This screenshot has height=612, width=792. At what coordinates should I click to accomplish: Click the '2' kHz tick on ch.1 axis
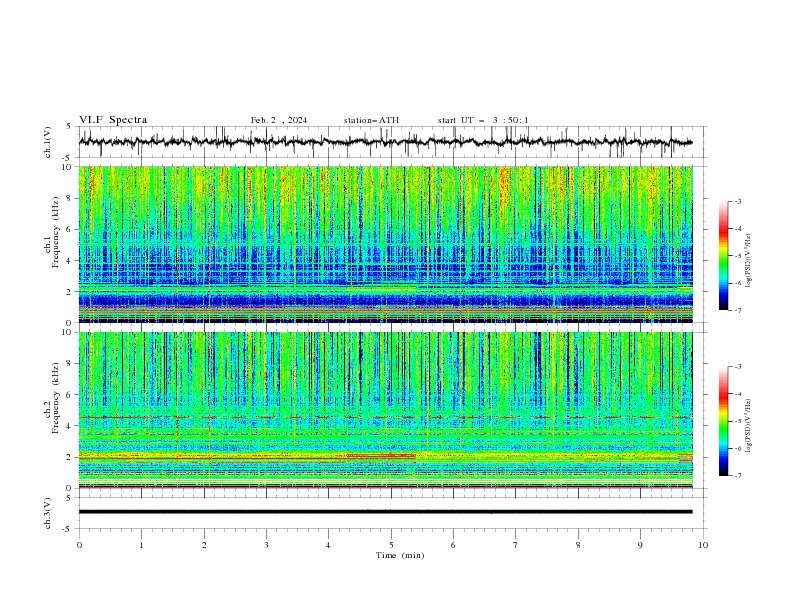[69, 292]
